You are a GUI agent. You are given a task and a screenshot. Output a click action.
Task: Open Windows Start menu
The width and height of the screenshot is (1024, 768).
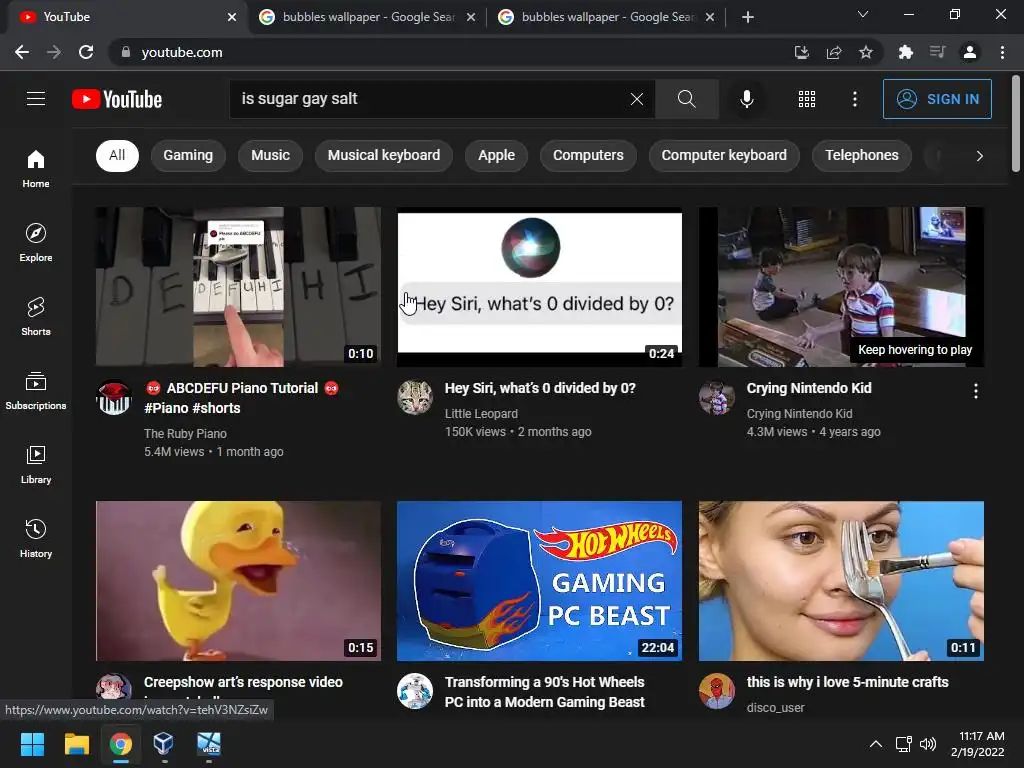(32, 744)
